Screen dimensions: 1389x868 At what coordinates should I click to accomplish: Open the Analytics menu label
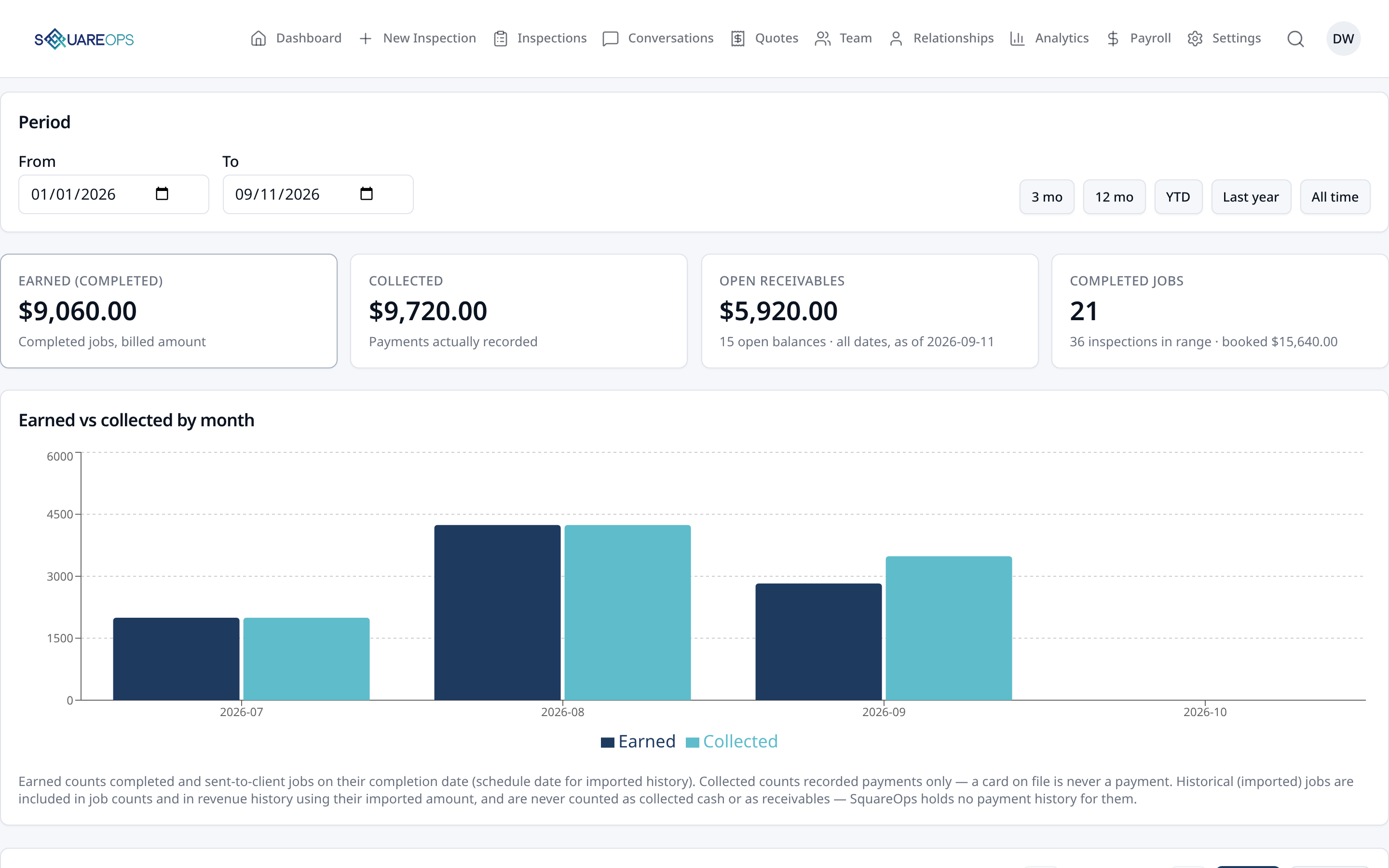(x=1062, y=38)
